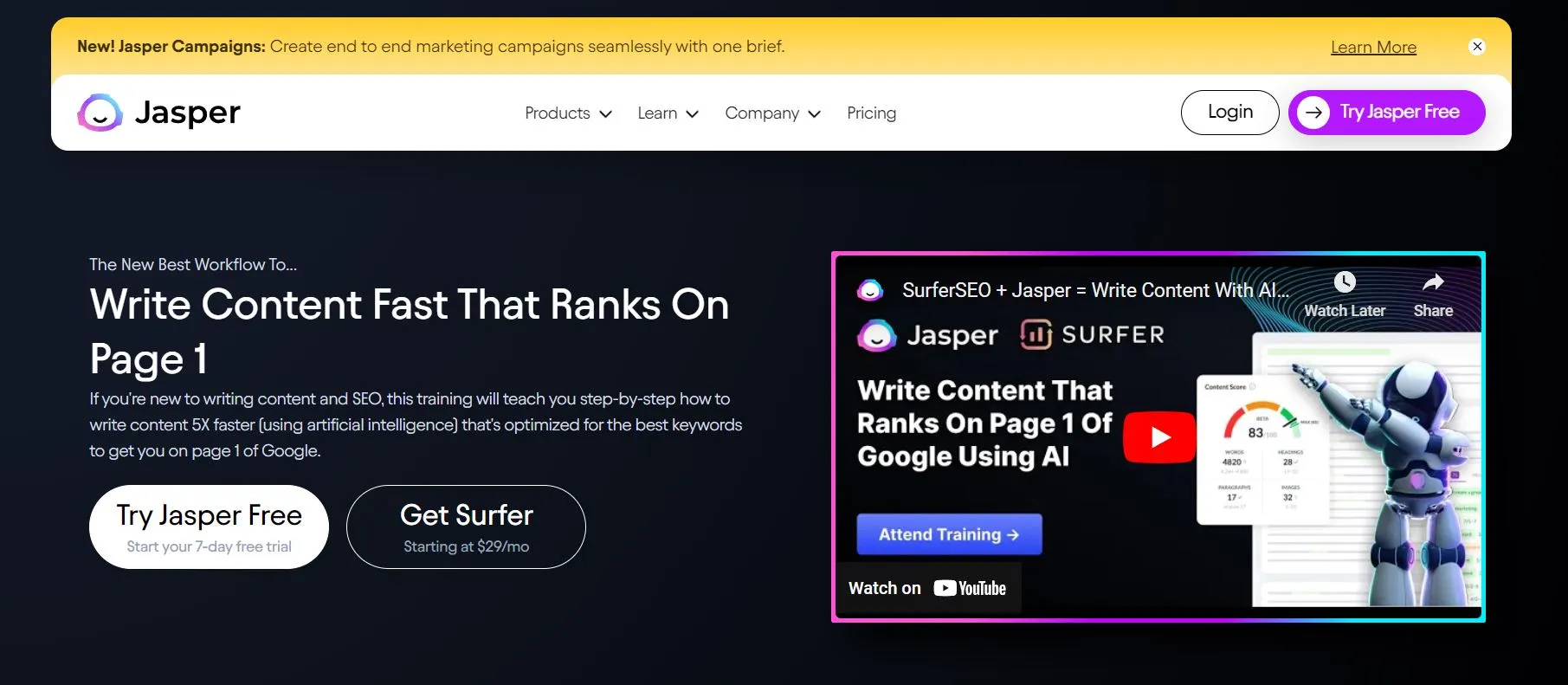Click the purple Try Jasper Free button
Image resolution: width=1568 pixels, height=685 pixels.
click(1386, 113)
